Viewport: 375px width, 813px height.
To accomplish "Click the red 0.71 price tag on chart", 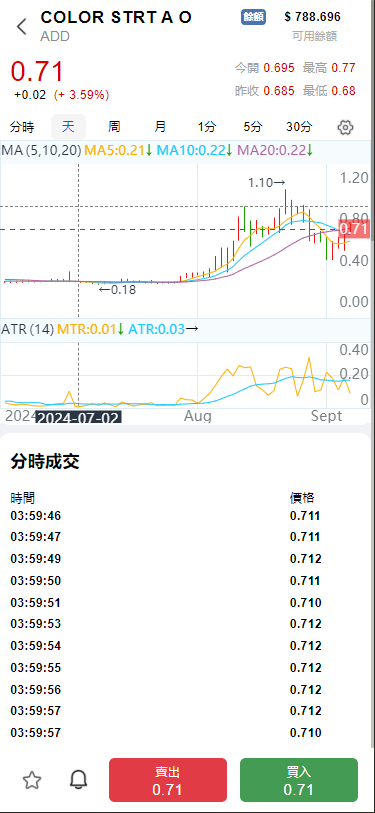I will (357, 229).
